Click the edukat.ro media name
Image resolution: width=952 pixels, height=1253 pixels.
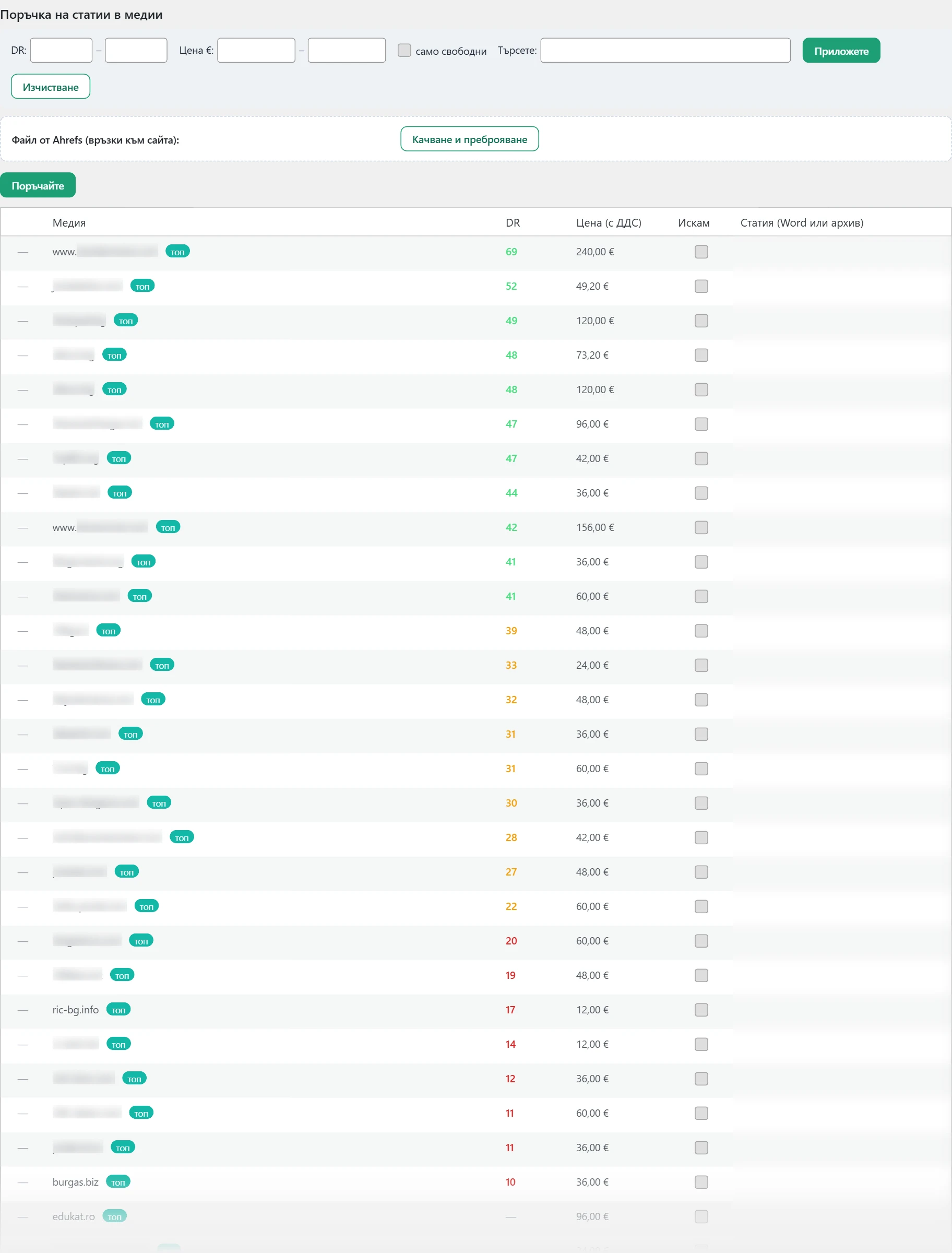click(x=74, y=1217)
